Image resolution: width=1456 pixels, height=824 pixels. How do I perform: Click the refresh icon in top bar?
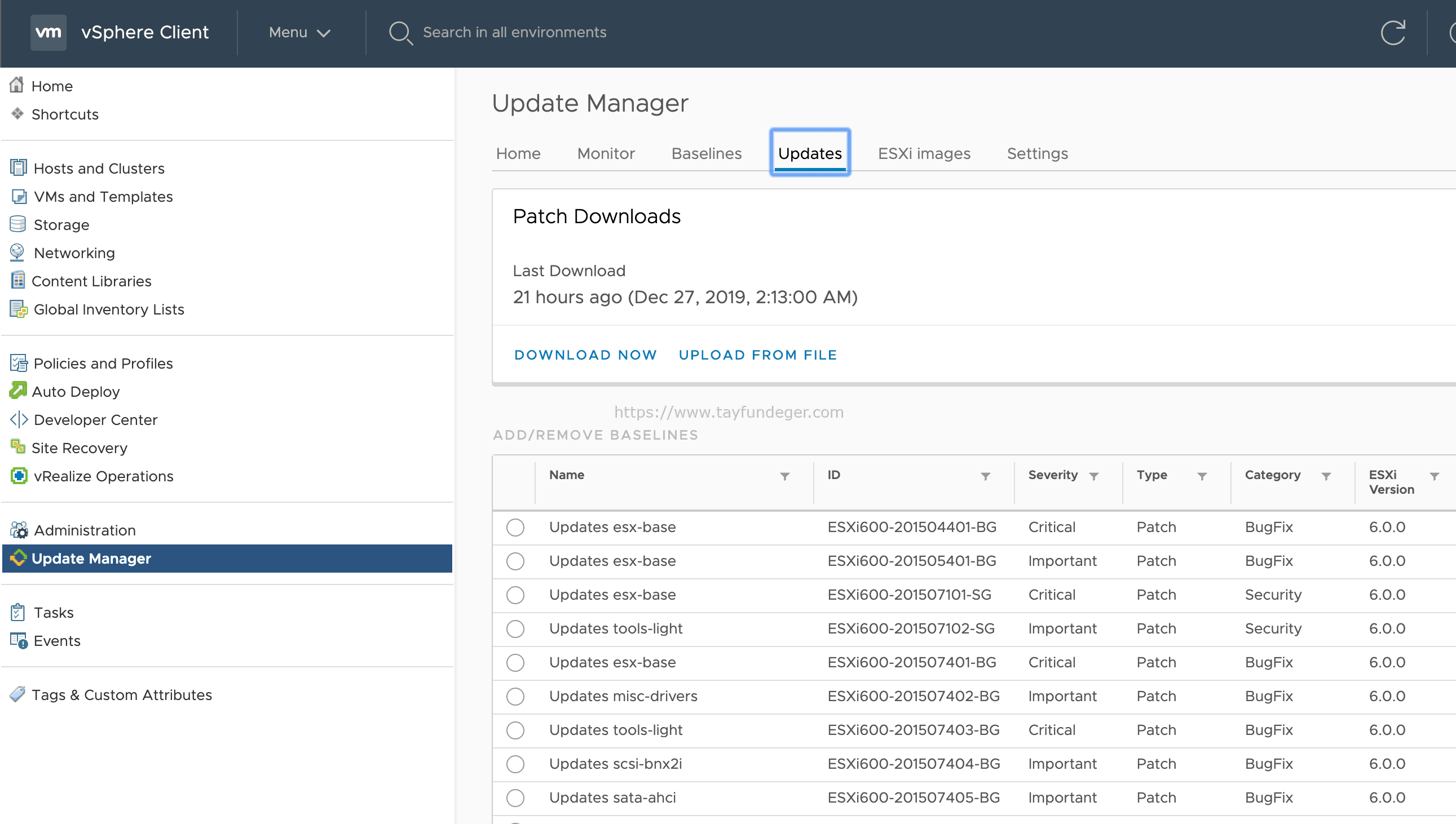pyautogui.click(x=1392, y=32)
